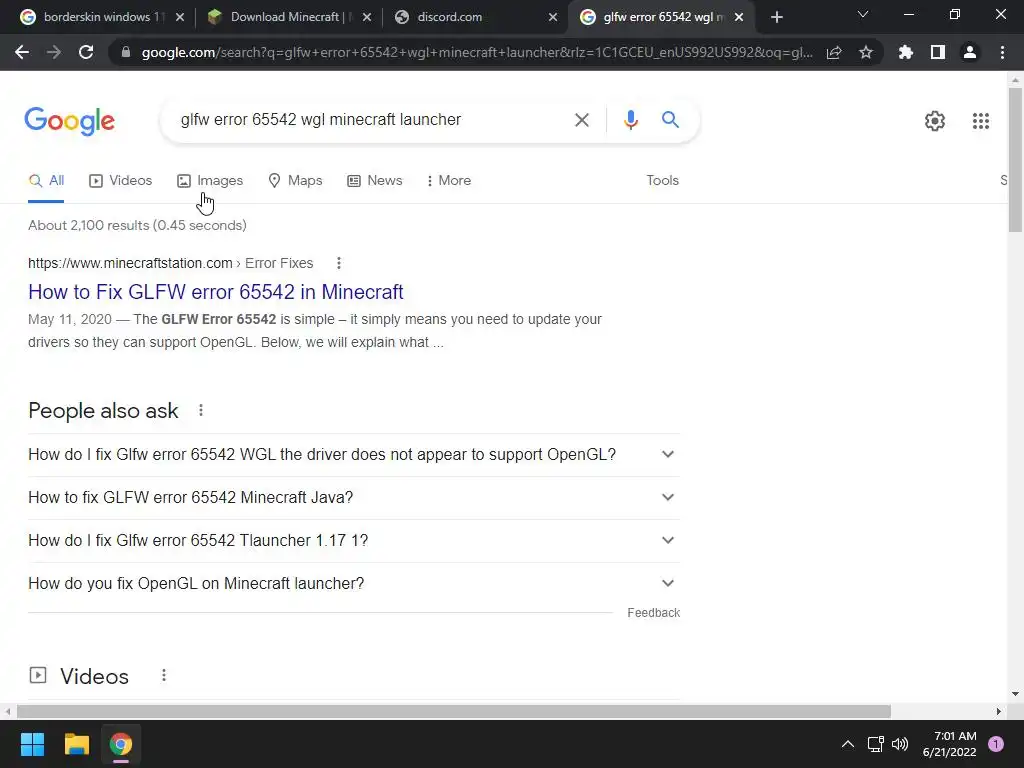
Task: Switch to News search tab
Action: point(375,180)
